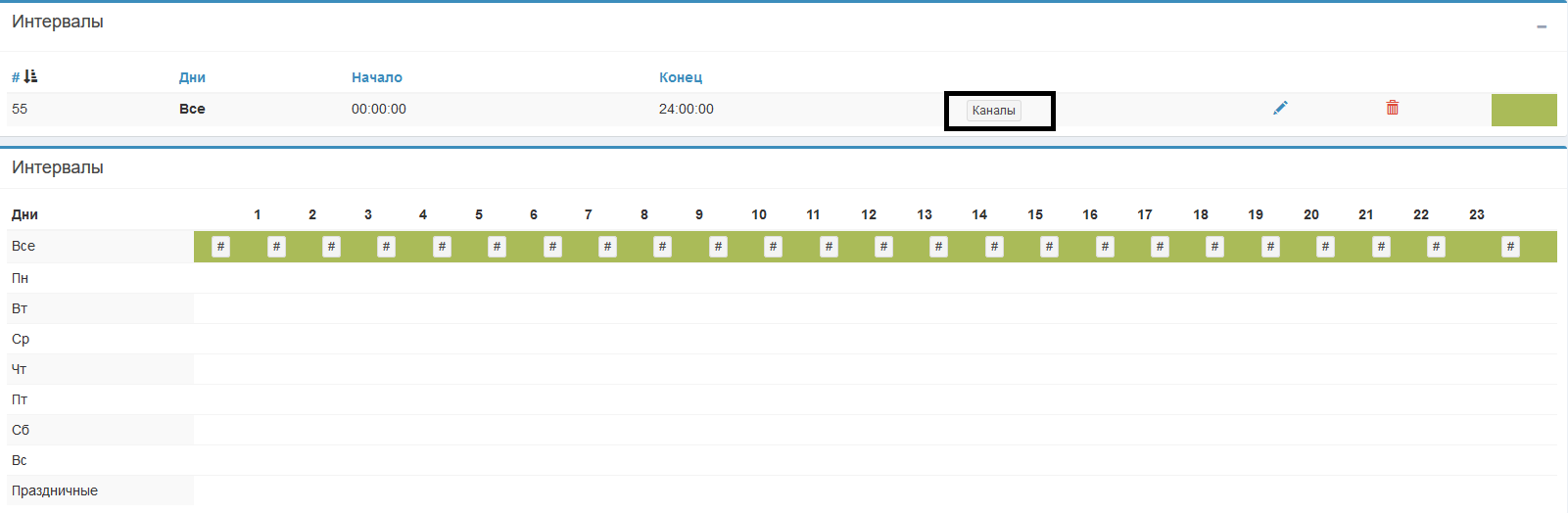Click the # marker under hour 14

(994, 247)
